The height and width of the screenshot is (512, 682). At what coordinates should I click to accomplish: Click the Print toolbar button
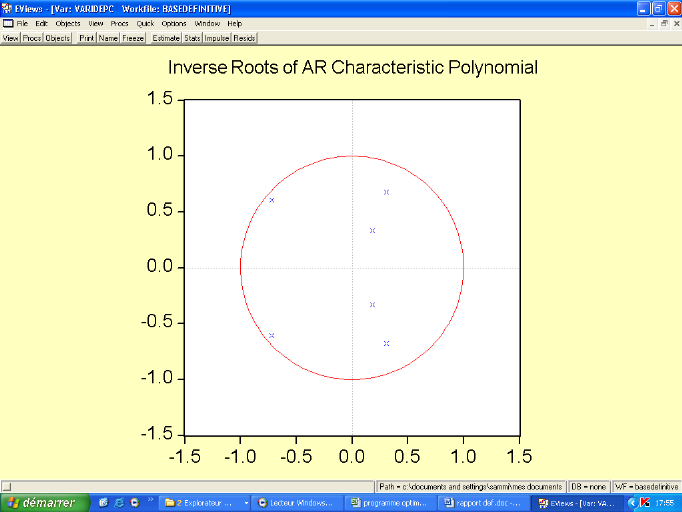tap(87, 38)
